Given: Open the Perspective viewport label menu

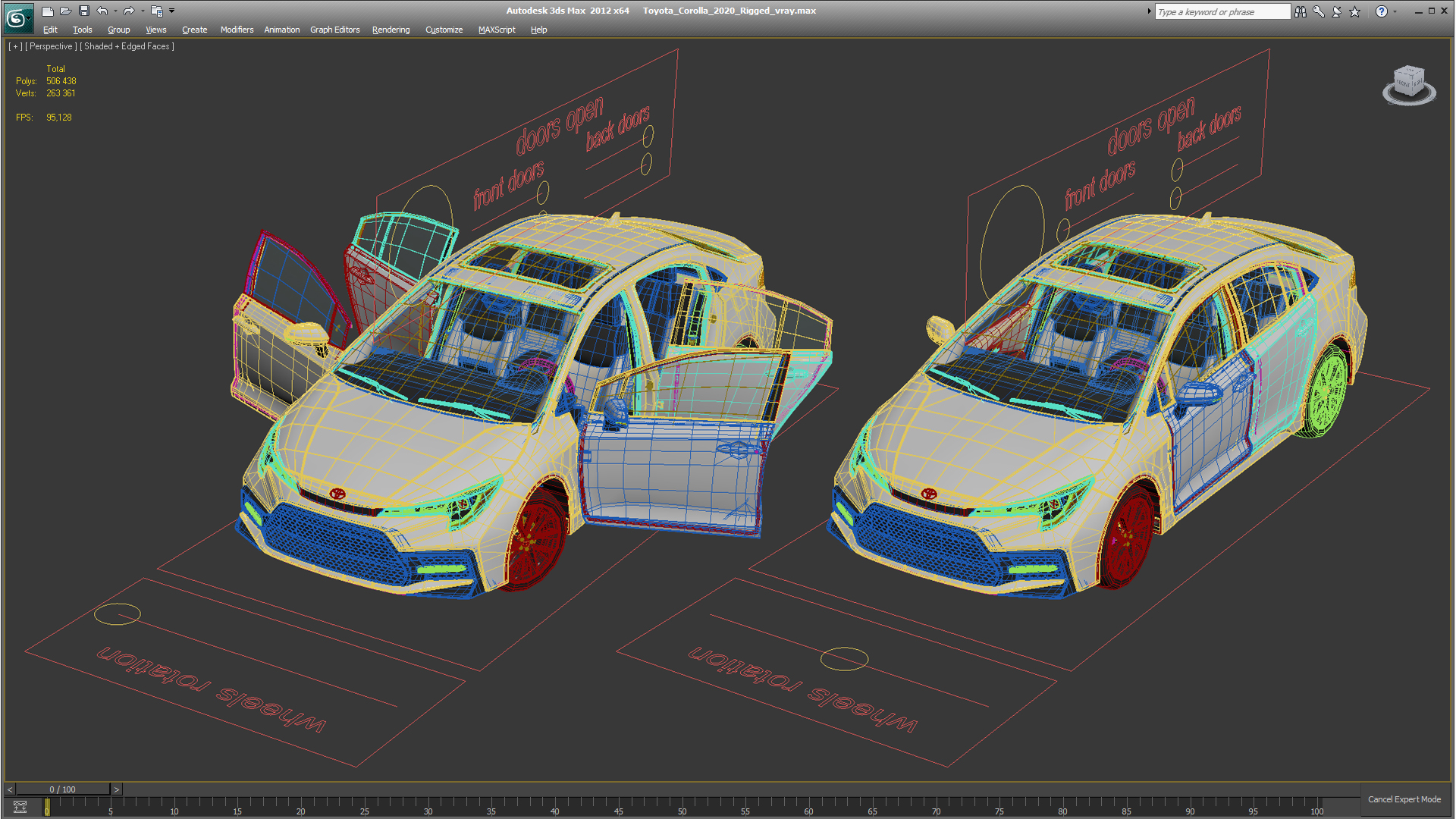Looking at the screenshot, I should coord(52,46).
